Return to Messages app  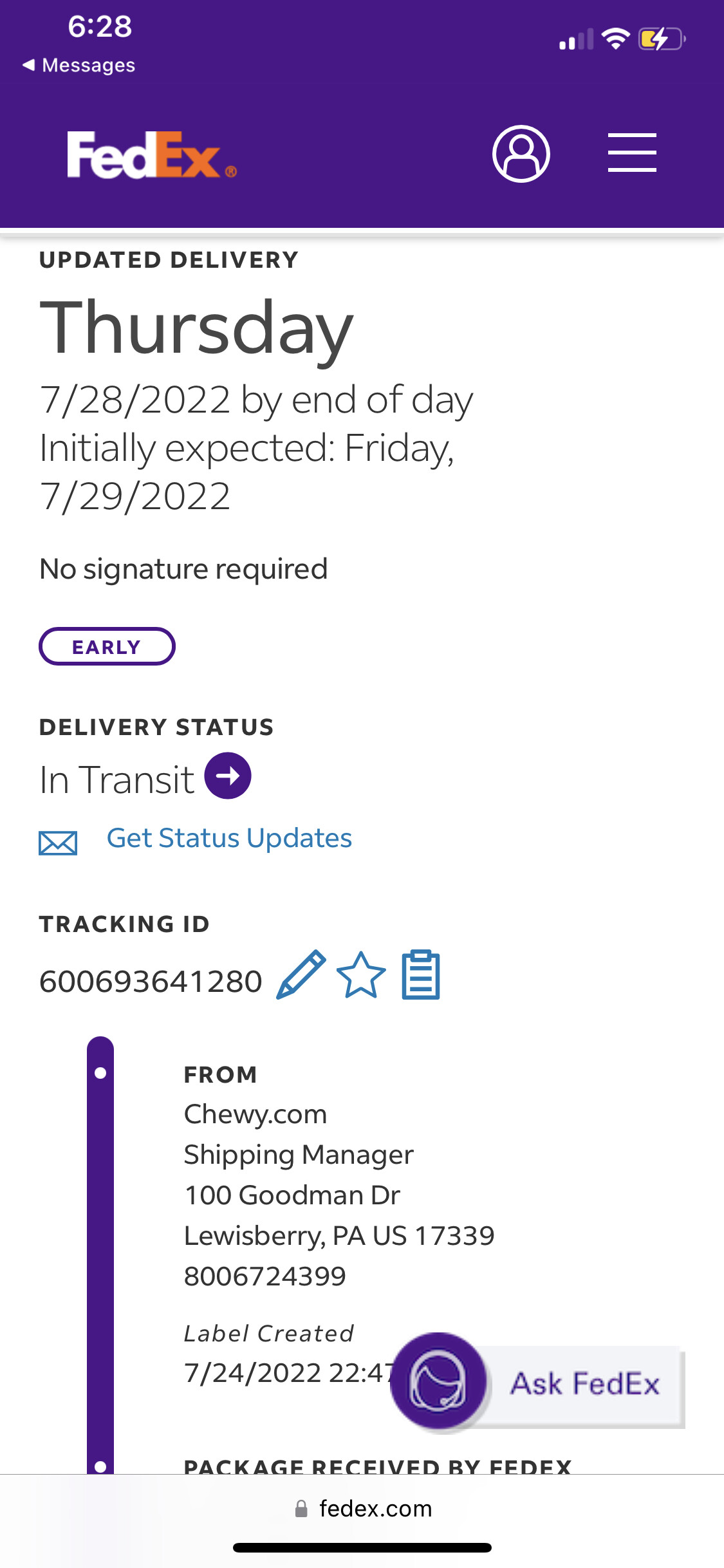79,65
